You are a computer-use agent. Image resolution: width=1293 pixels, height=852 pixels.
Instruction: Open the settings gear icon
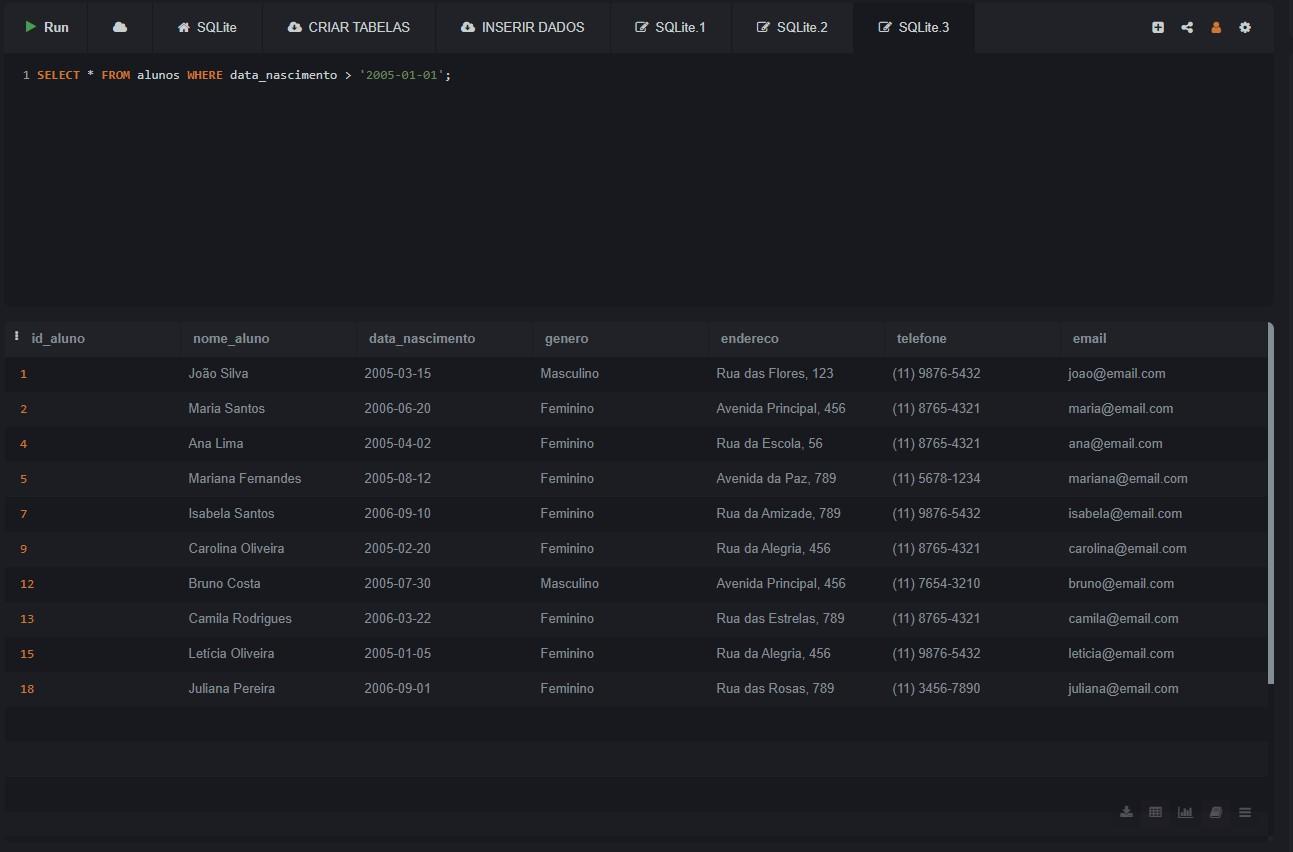coord(1245,27)
